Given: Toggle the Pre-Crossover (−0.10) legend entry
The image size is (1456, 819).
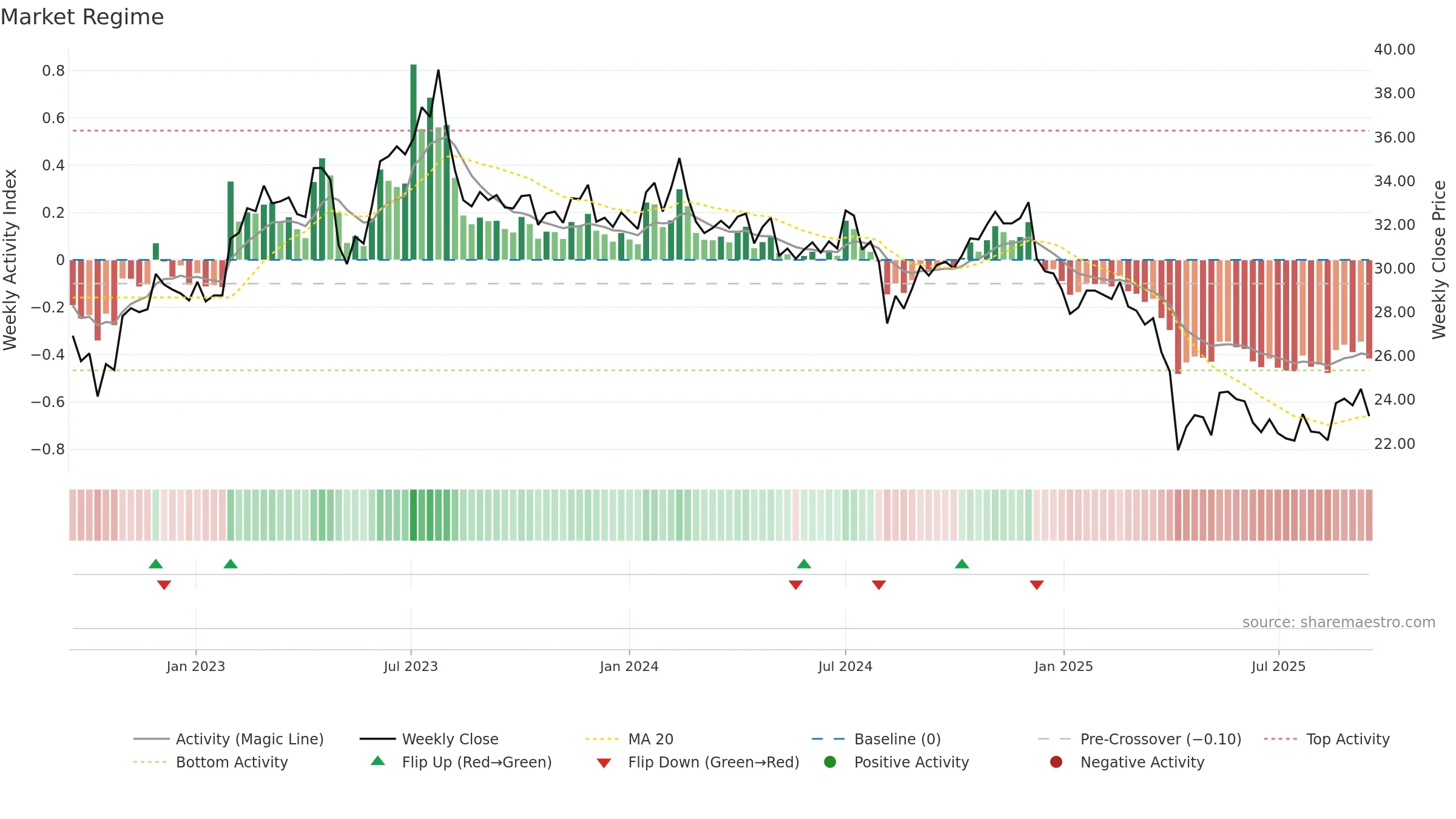Looking at the screenshot, I should [x=1139, y=739].
